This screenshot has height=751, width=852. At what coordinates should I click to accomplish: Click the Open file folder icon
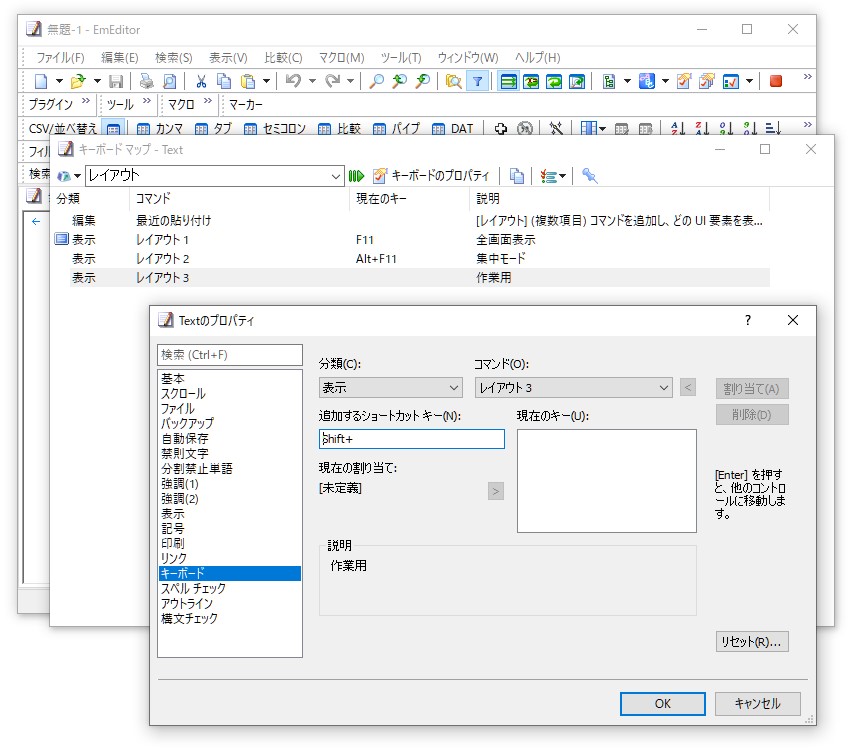78,82
